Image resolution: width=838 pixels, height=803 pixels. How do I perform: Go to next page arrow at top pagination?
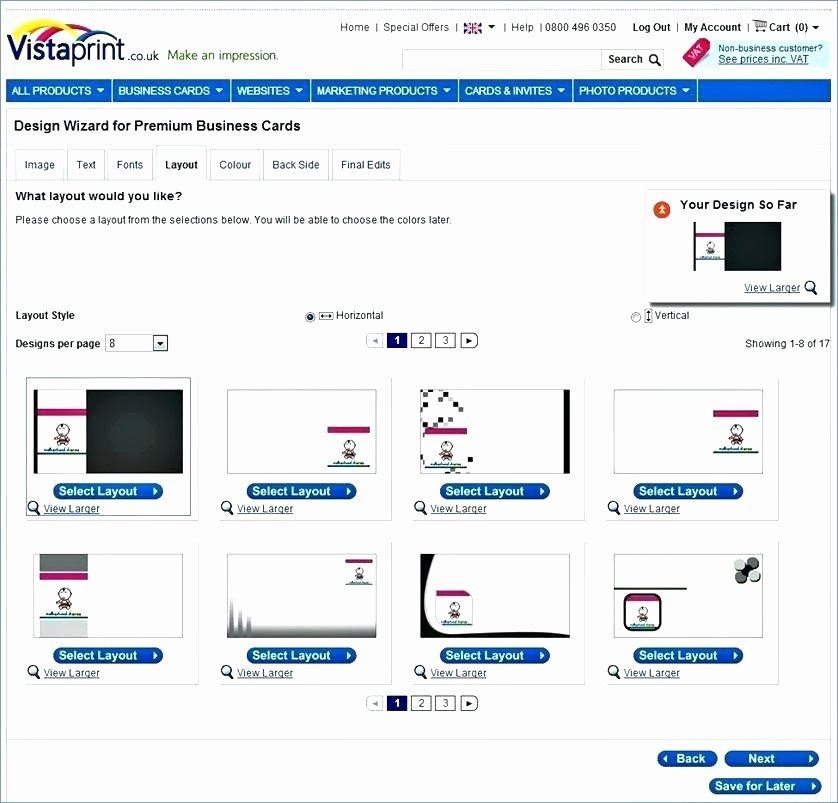[469, 341]
